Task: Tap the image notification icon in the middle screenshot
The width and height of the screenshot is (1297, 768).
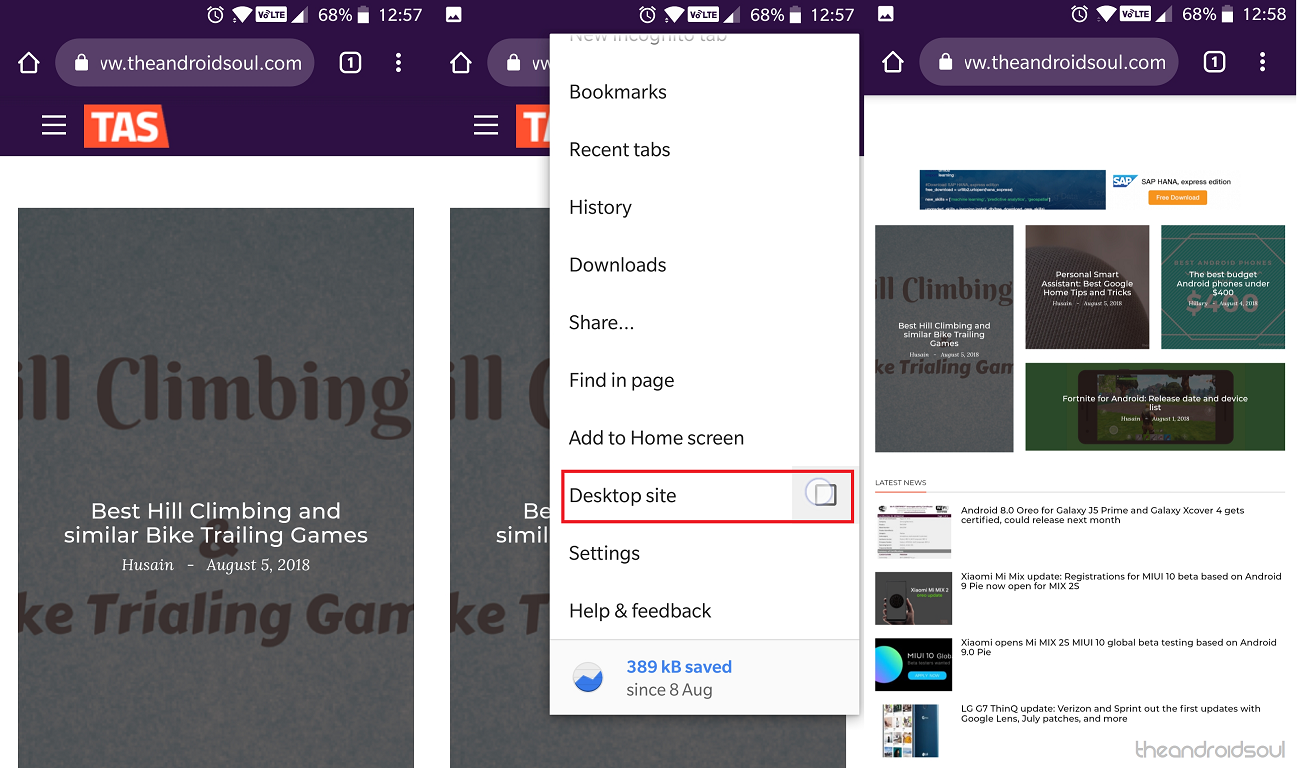Action: pos(453,15)
